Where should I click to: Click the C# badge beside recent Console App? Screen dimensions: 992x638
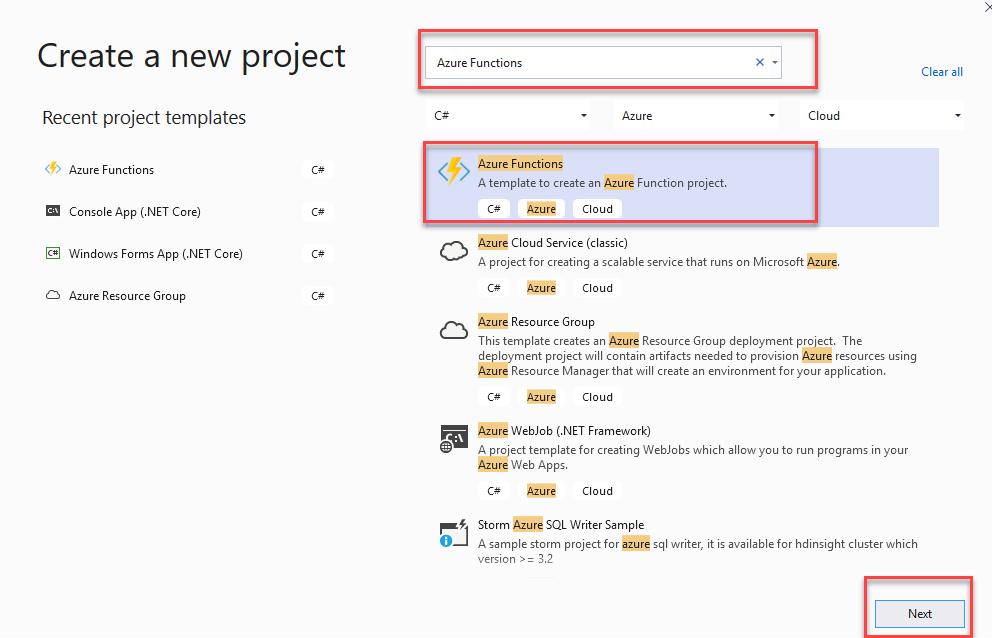[318, 211]
